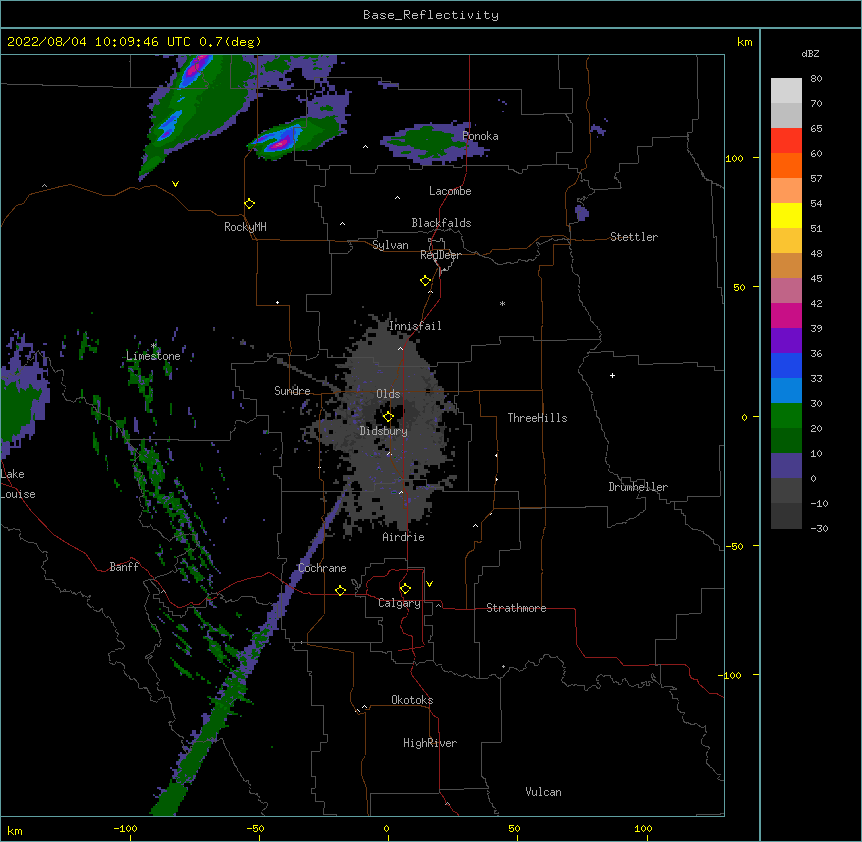Click the Vulcan city label
The image size is (862, 842).
pos(543,792)
